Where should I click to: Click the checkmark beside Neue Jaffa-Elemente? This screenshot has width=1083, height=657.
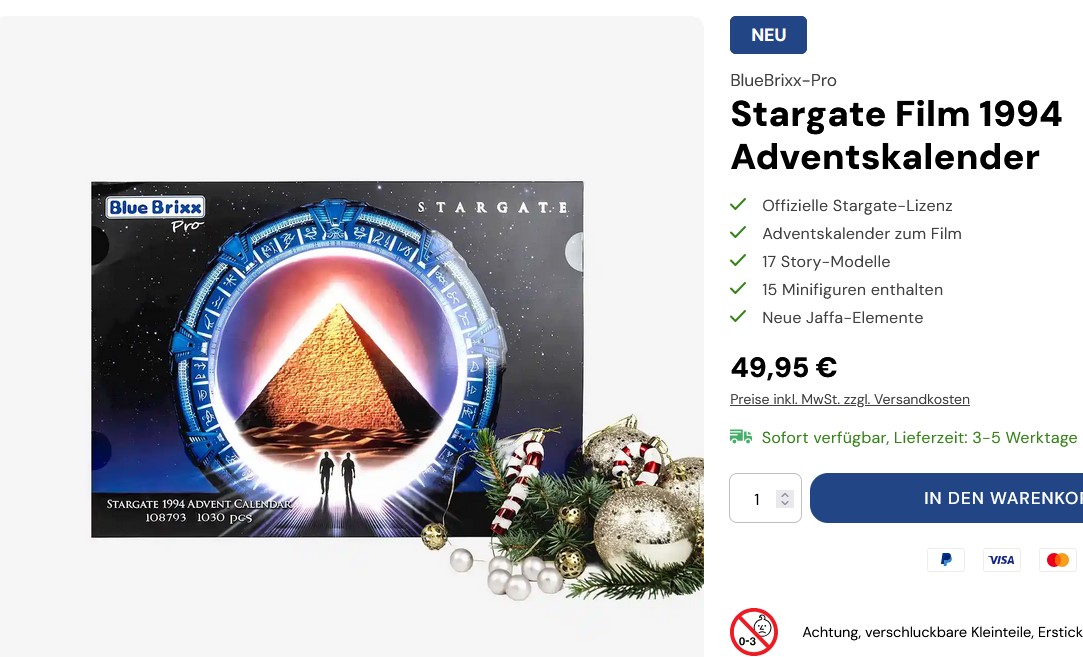coord(738,316)
